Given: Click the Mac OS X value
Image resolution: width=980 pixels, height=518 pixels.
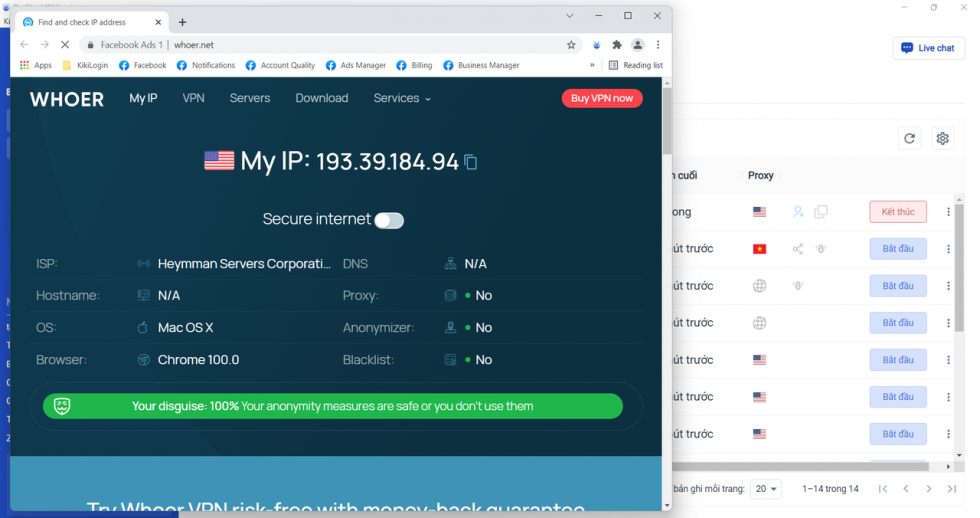Looking at the screenshot, I should [185, 327].
